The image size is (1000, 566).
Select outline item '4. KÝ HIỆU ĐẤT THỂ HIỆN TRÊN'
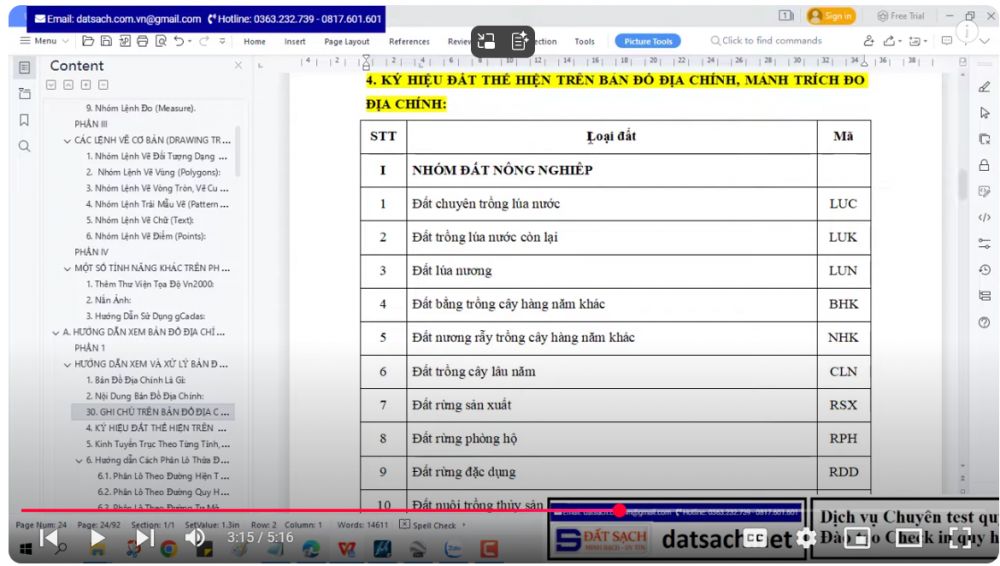[x=156, y=428]
